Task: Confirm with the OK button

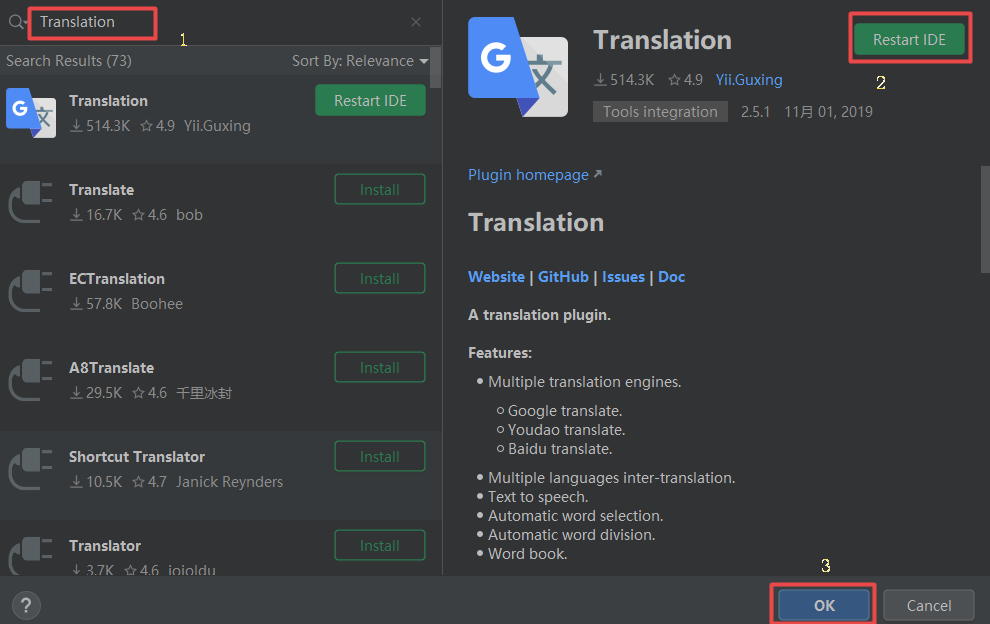Action: pyautogui.click(x=824, y=606)
